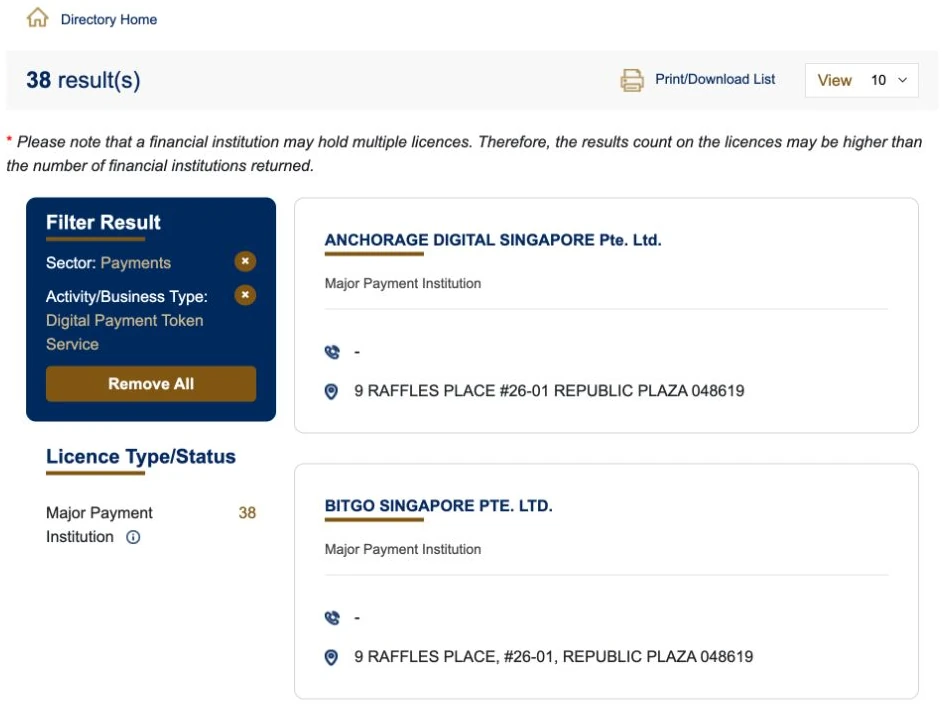Remove the Sector: Payments filter
Viewport: 944px width, 714px height.
tap(245, 261)
